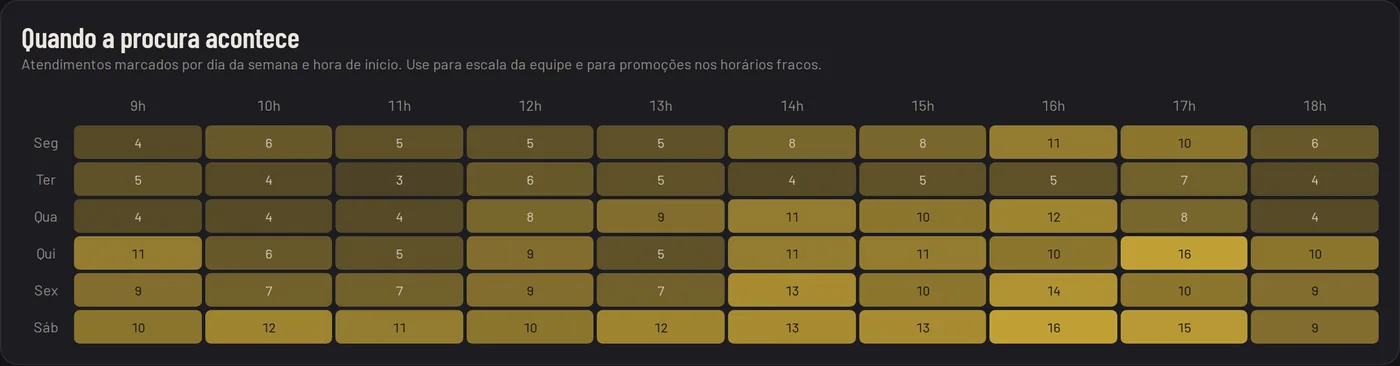Select the Tuesday 12h cell showing 6

[530, 180]
